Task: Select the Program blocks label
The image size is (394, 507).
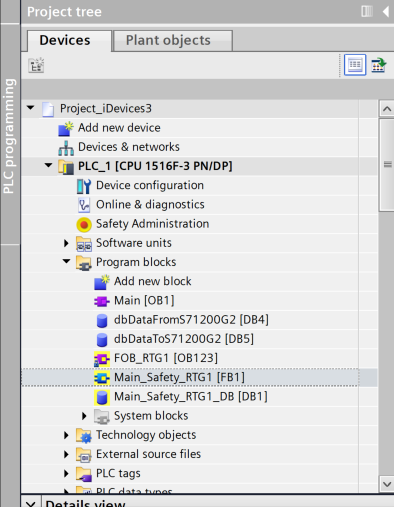Action: coord(136,262)
